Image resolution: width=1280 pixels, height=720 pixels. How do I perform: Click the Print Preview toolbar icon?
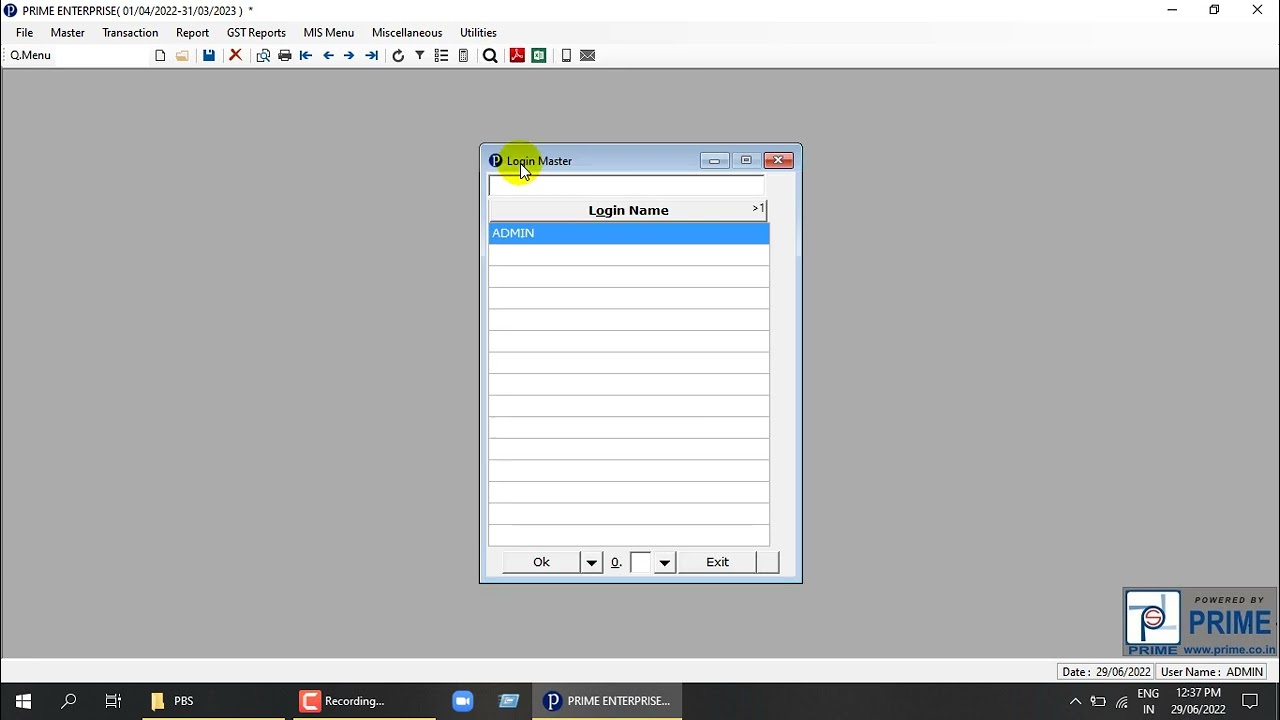click(263, 56)
